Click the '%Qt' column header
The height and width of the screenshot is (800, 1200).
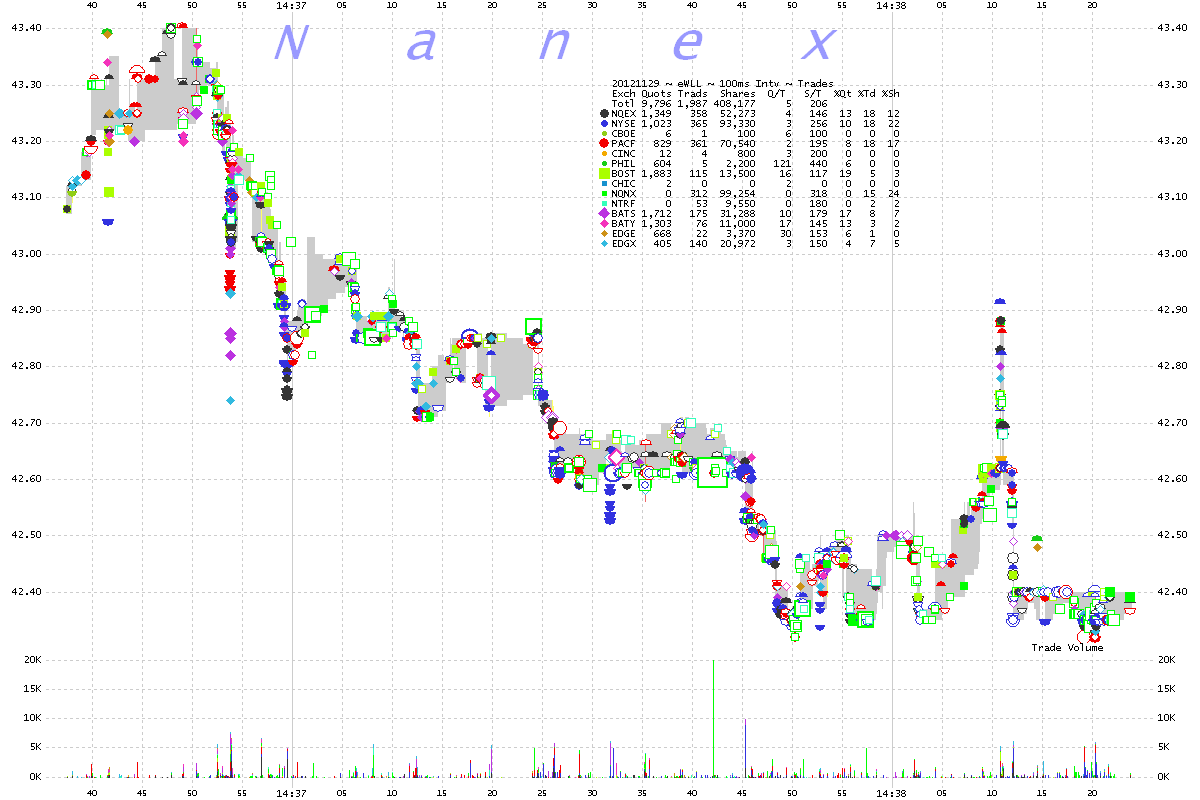pos(843,94)
